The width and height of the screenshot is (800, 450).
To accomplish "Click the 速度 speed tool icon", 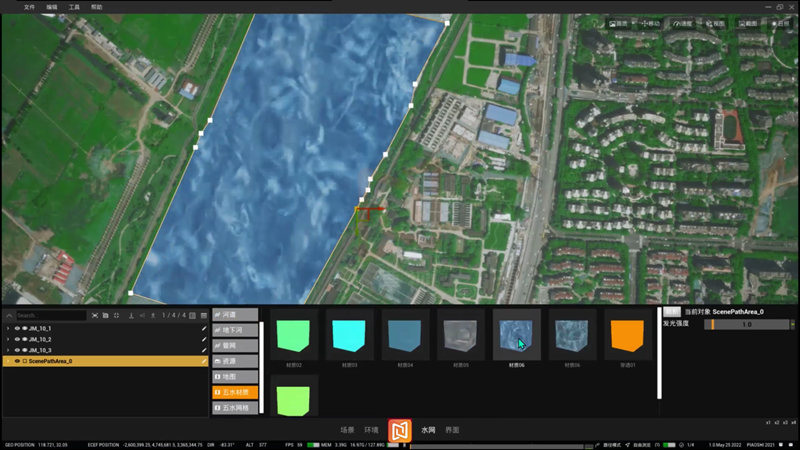I will (683, 23).
